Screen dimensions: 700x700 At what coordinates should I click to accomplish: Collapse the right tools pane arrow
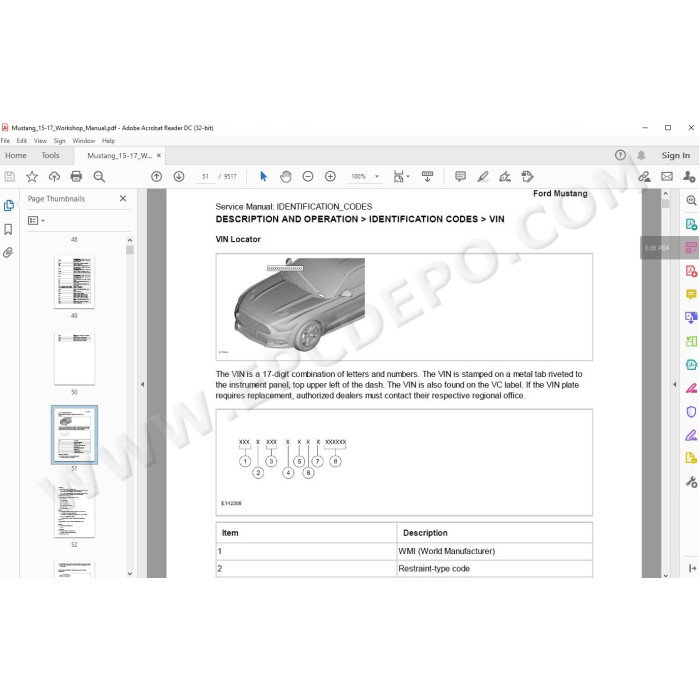click(675, 384)
